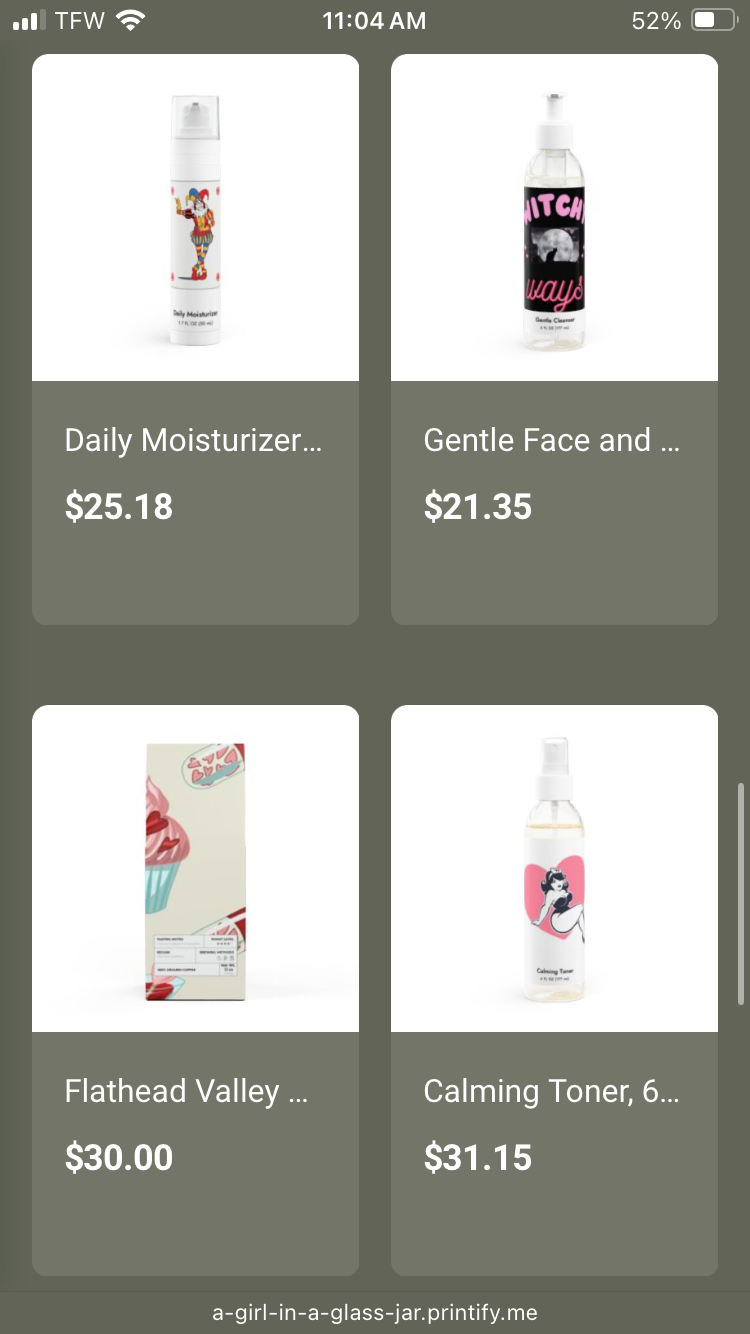Screen dimensions: 750x1334
Task: Select the $25.18 price label
Action: pyautogui.click(x=119, y=507)
